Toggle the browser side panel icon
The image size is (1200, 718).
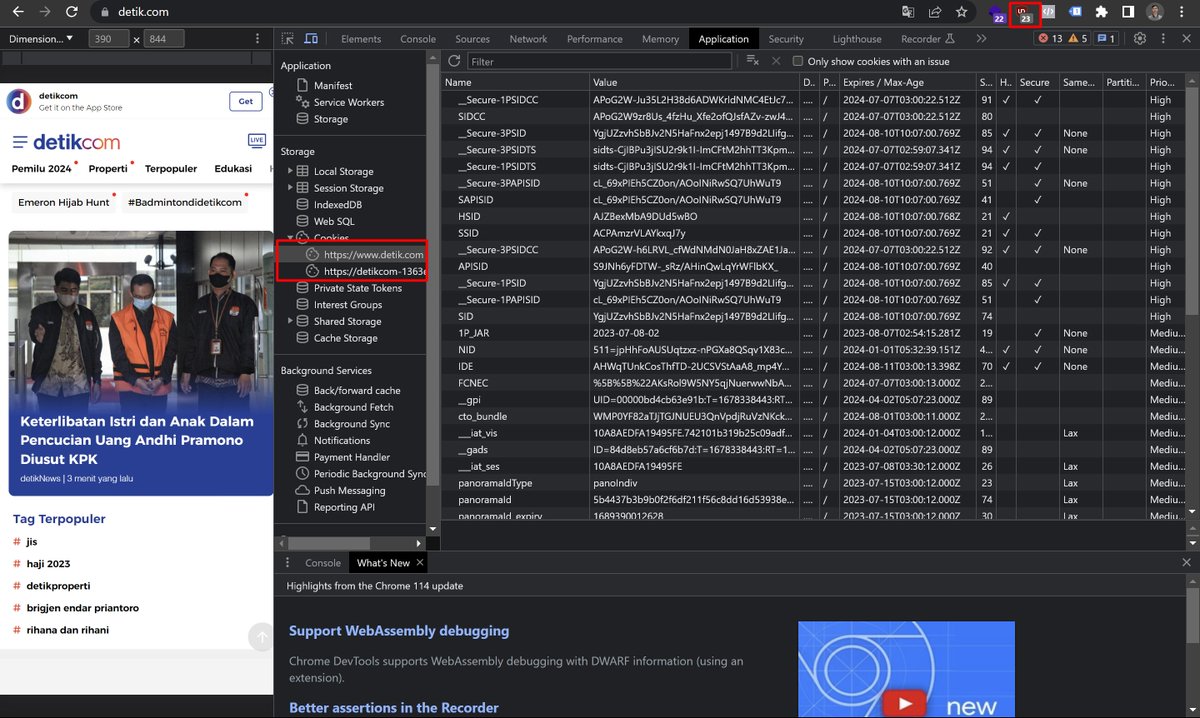click(x=1128, y=13)
